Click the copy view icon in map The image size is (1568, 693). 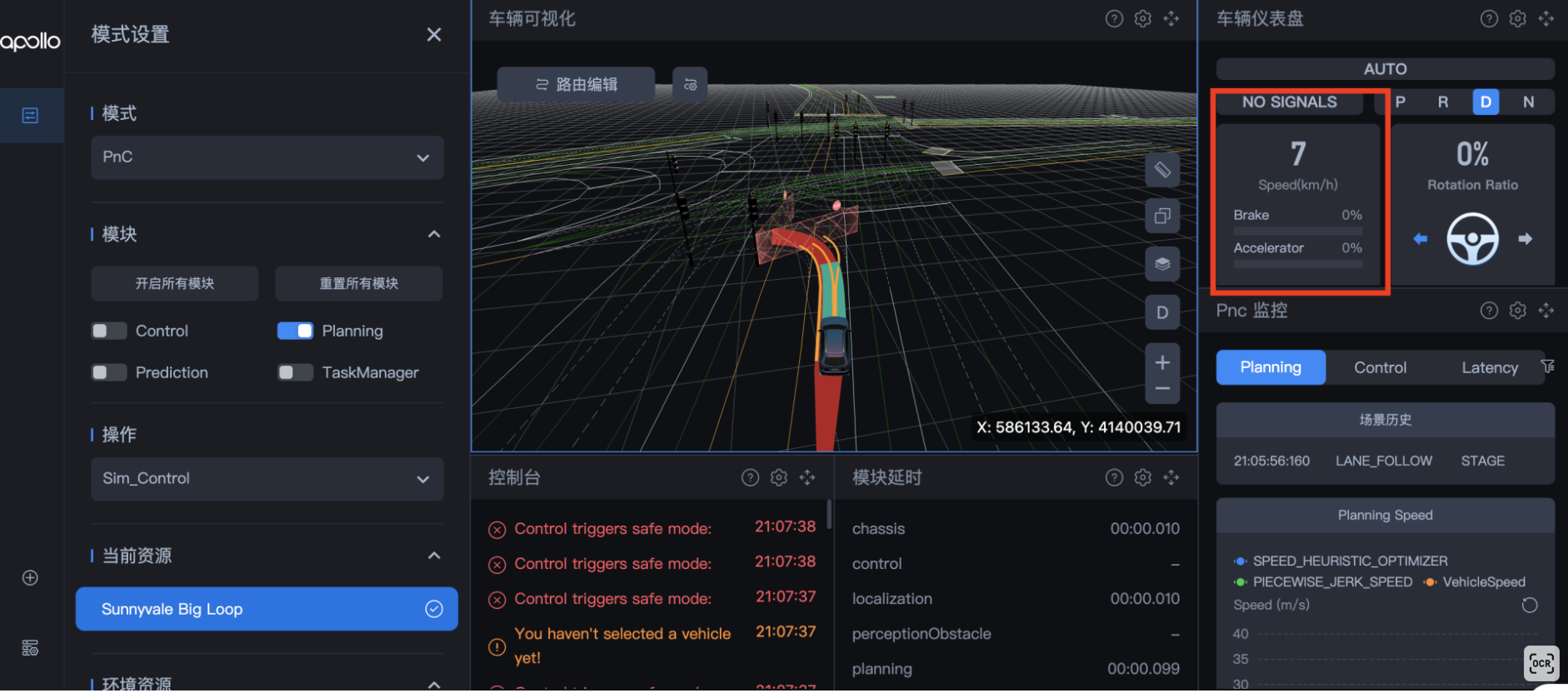point(1162,217)
